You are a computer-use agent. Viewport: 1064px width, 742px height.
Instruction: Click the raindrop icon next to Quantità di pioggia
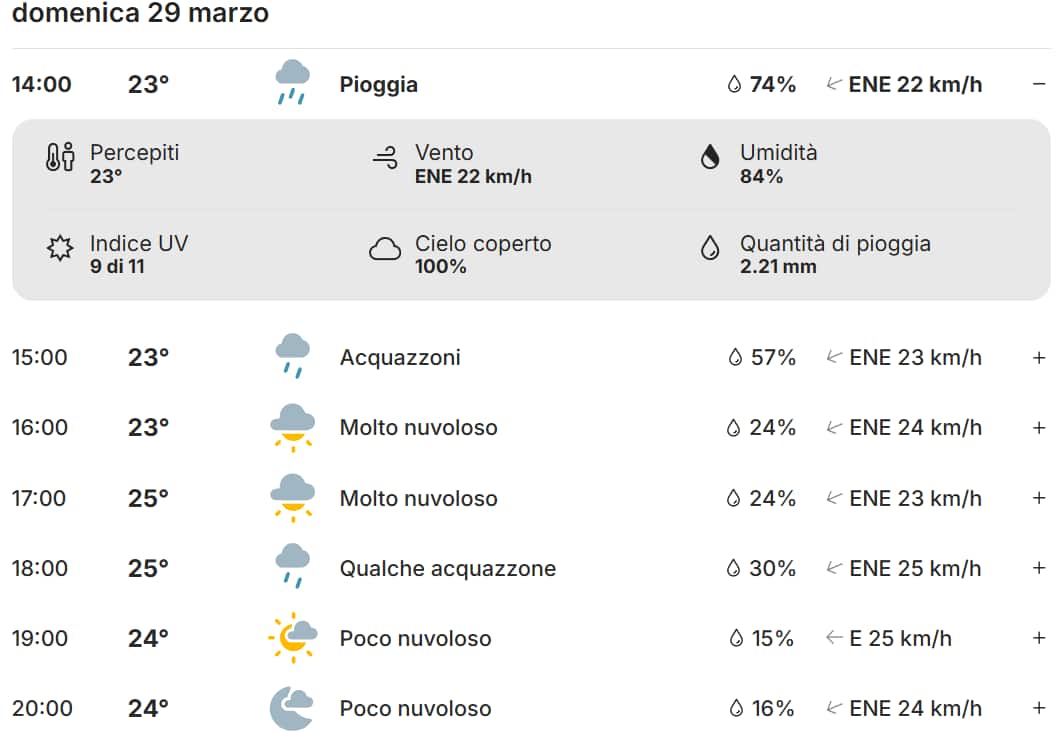(710, 246)
